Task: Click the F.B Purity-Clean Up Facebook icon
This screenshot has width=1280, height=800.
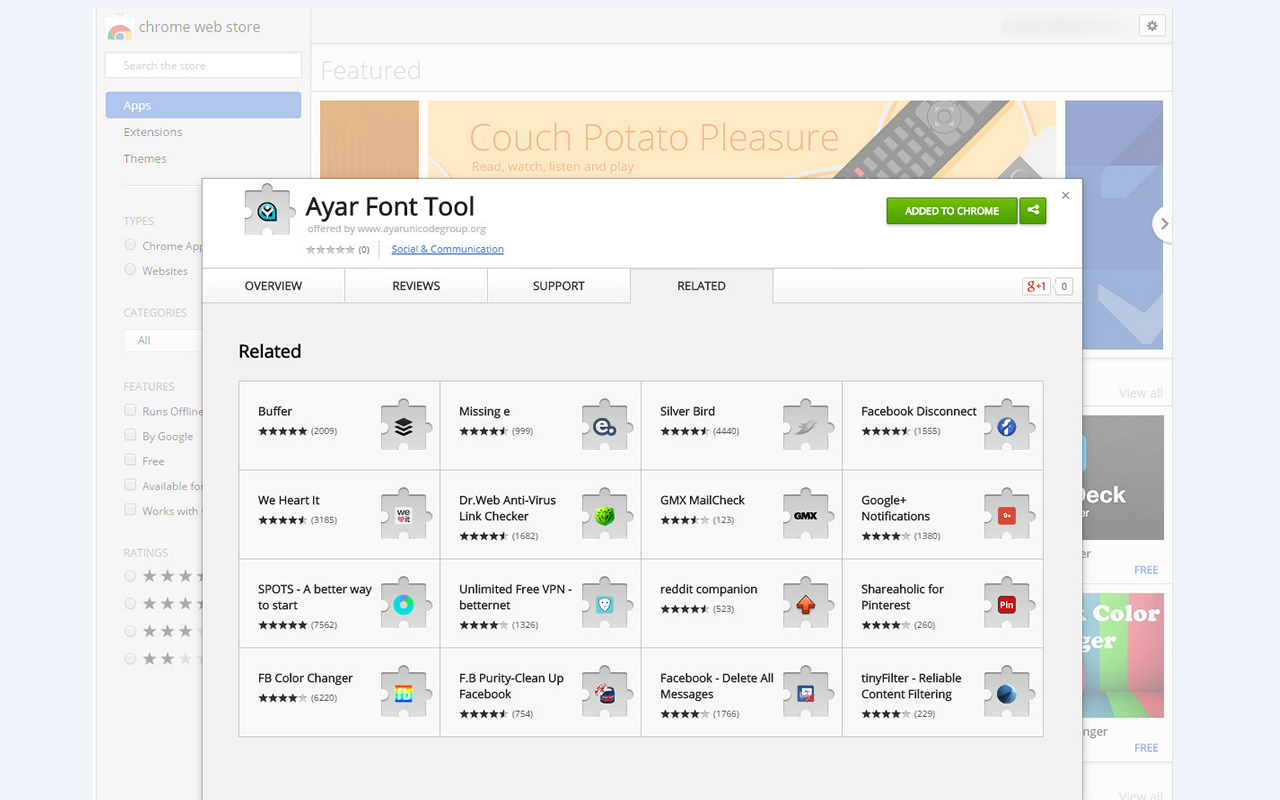Action: point(605,693)
